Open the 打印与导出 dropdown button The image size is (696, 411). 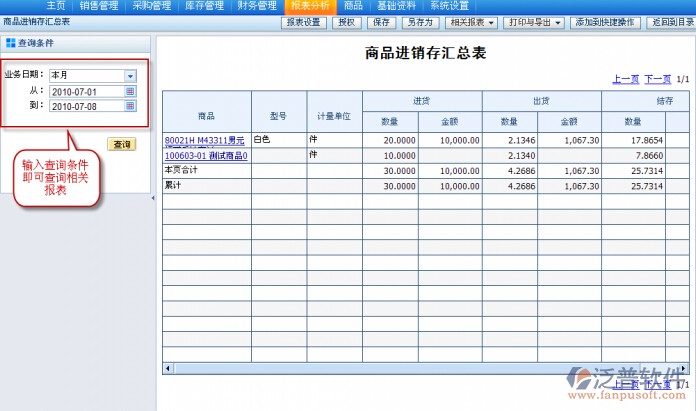pos(534,22)
